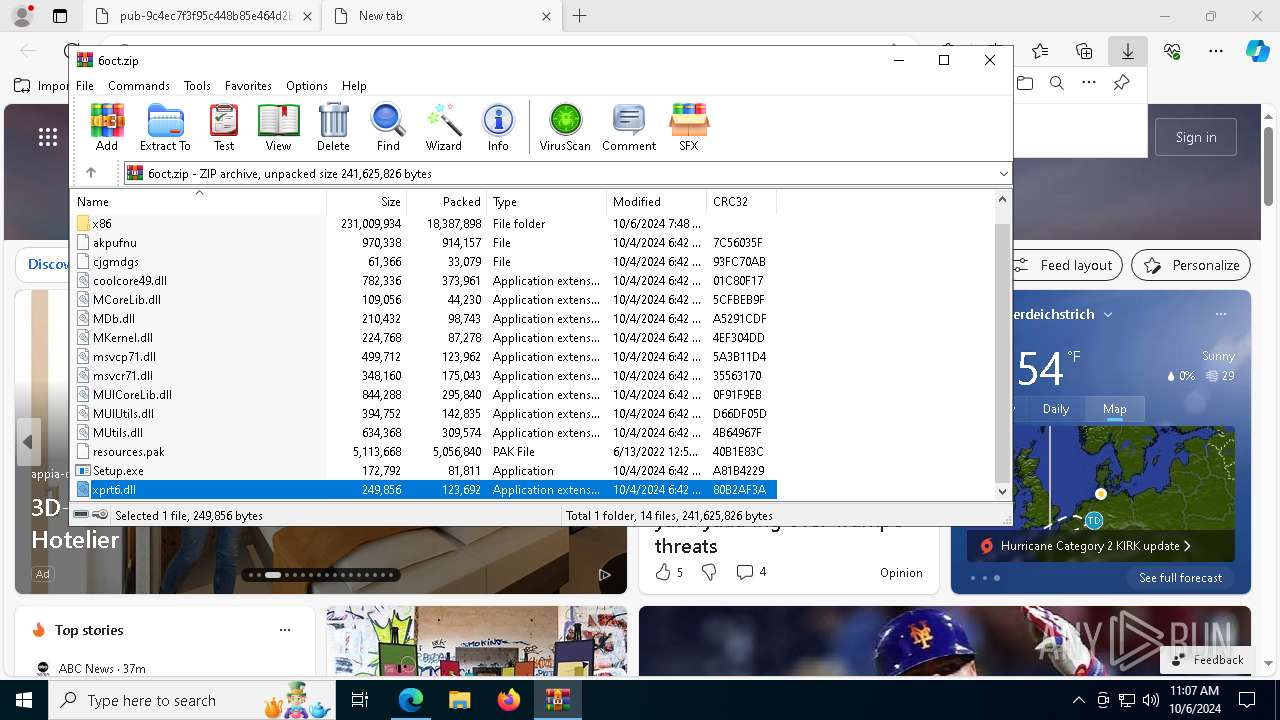Screen dimensions: 1280x720
Task: Open Firefox from the taskbar
Action: pyautogui.click(x=509, y=700)
